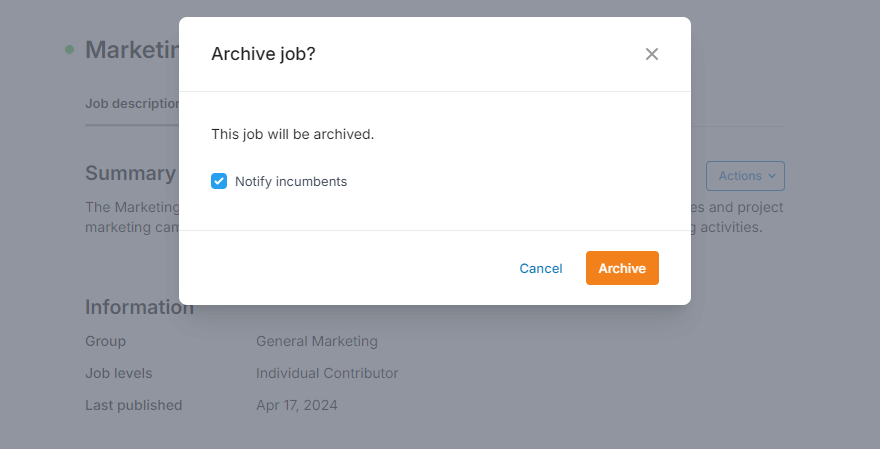880x449 pixels.
Task: Select the Marketing job title heading
Action: click(x=131, y=50)
